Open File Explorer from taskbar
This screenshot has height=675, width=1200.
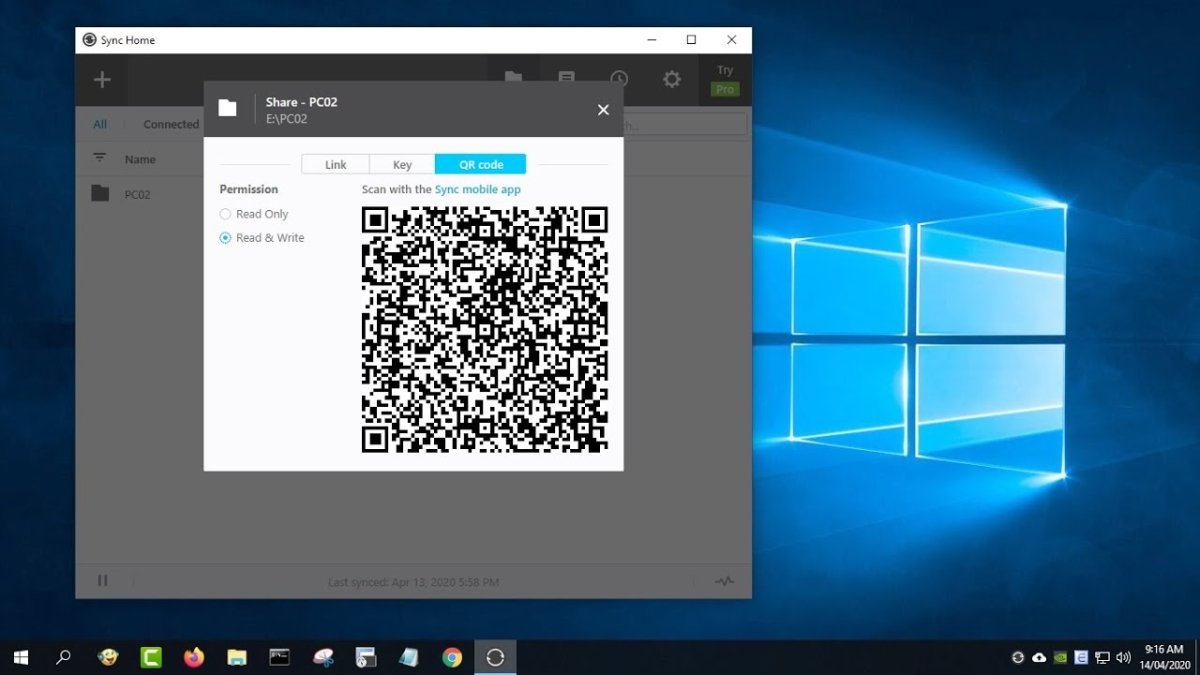point(237,657)
